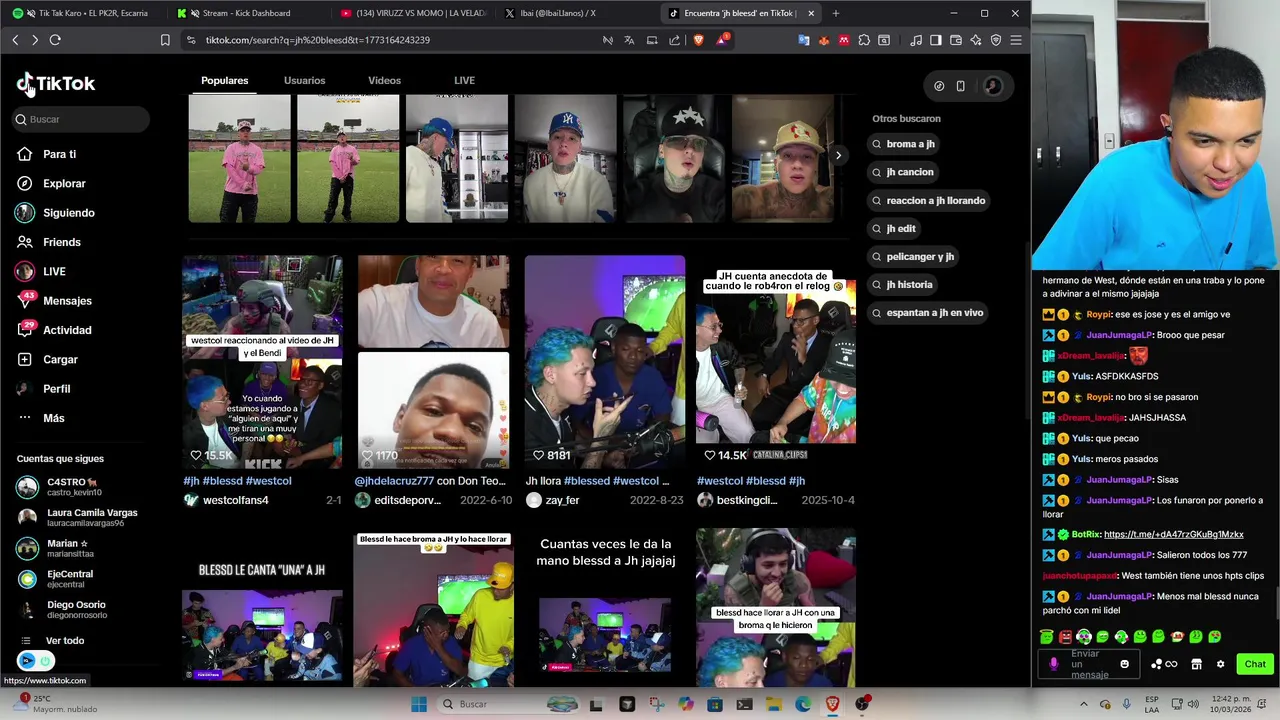Click green Chat send button
This screenshot has width=1280, height=720.
1255,664
